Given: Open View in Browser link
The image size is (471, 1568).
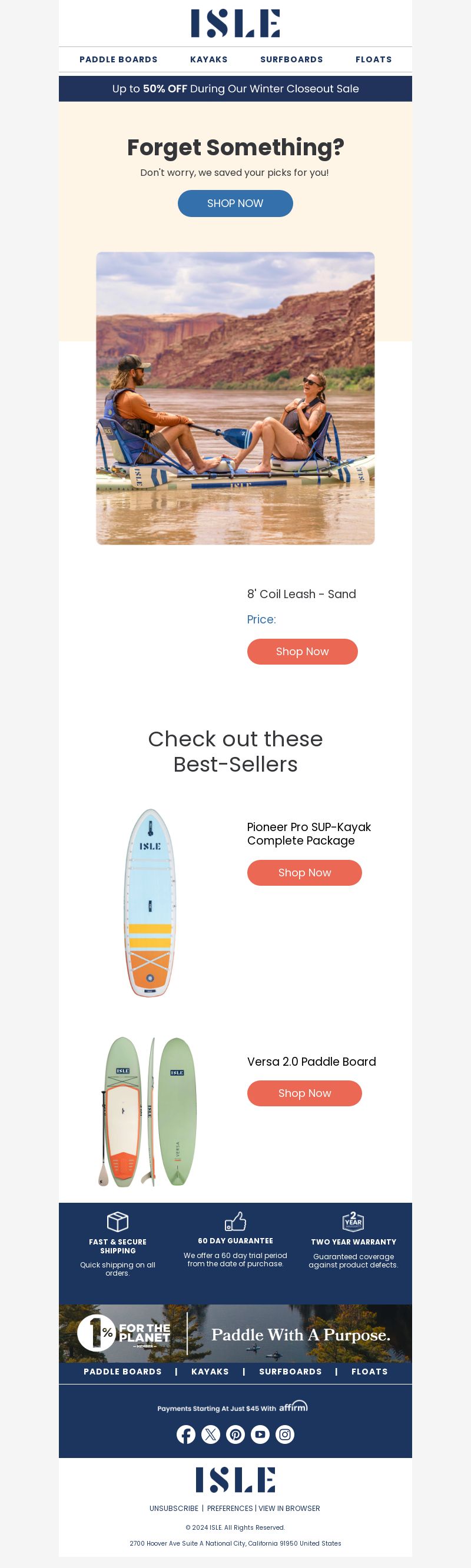Looking at the screenshot, I should pos(290,1509).
